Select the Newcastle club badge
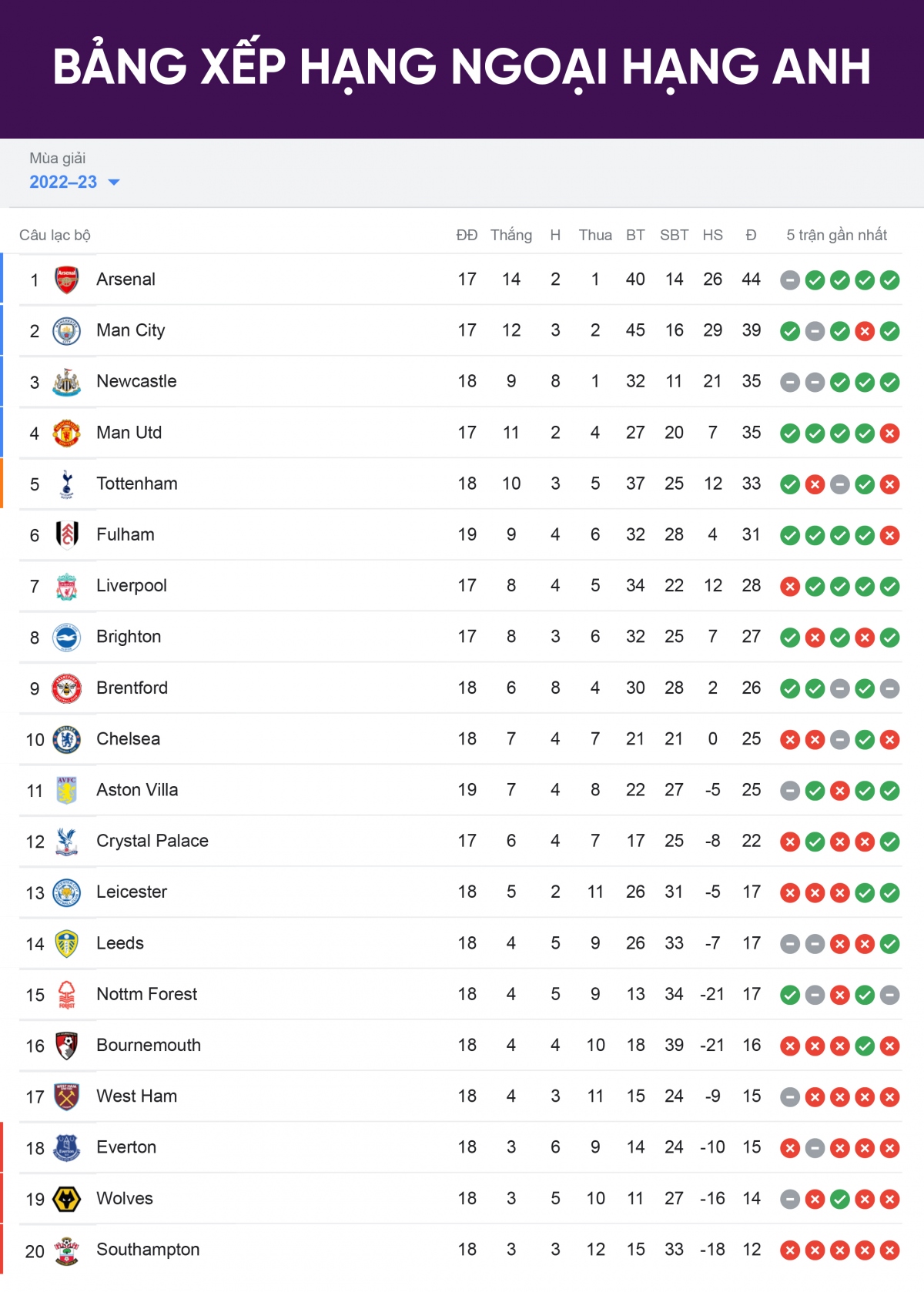924x1292 pixels. click(67, 382)
